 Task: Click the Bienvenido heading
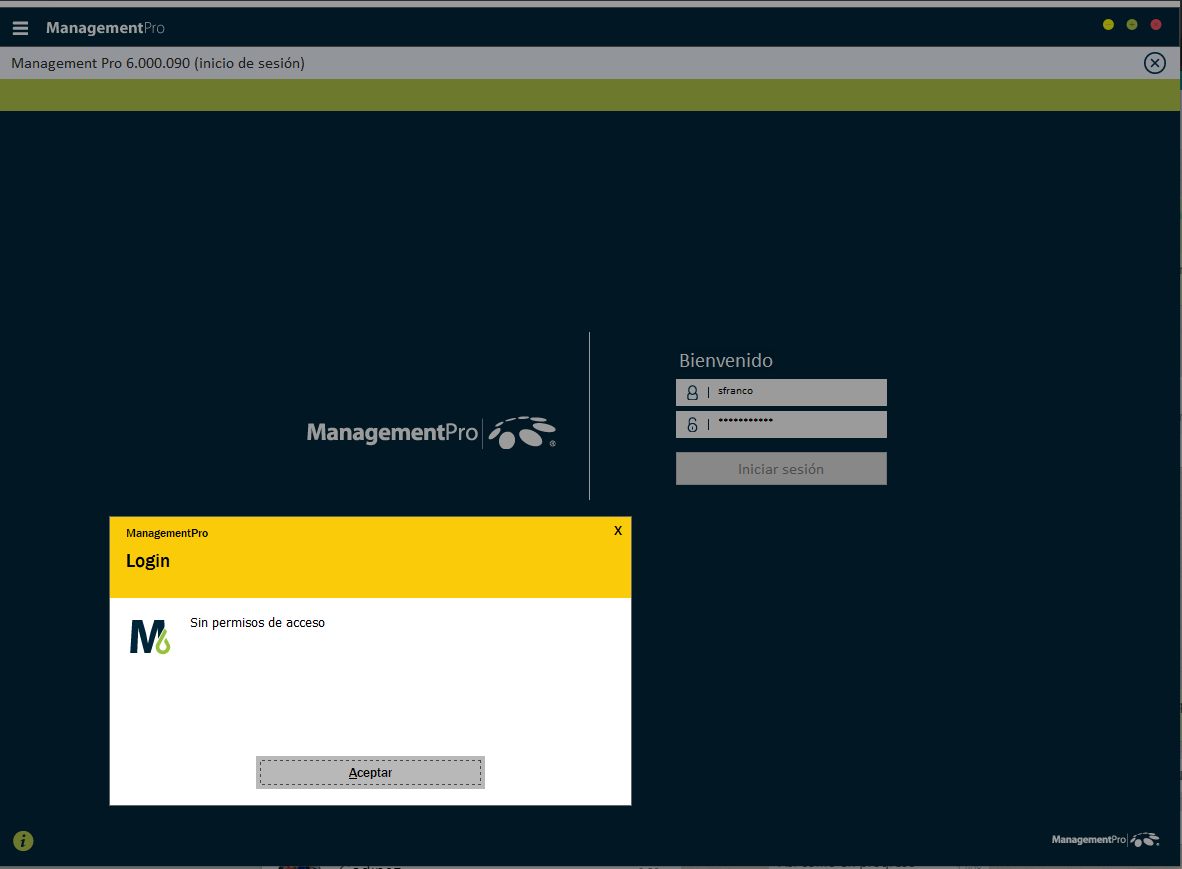tap(725, 360)
